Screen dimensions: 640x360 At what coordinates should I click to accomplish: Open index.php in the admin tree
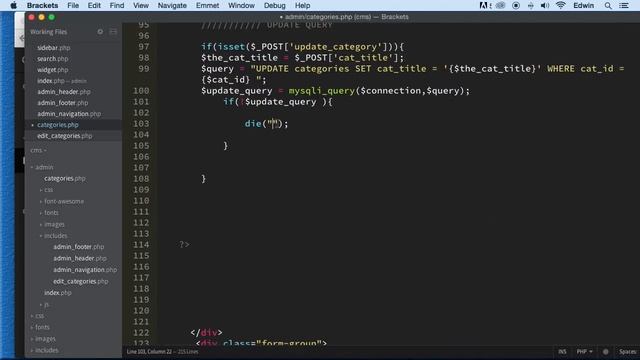58,293
